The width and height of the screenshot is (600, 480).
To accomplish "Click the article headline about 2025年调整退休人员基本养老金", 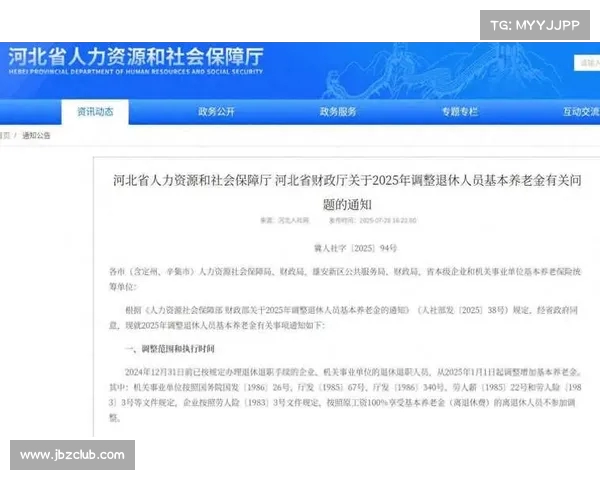I will pos(347,192).
